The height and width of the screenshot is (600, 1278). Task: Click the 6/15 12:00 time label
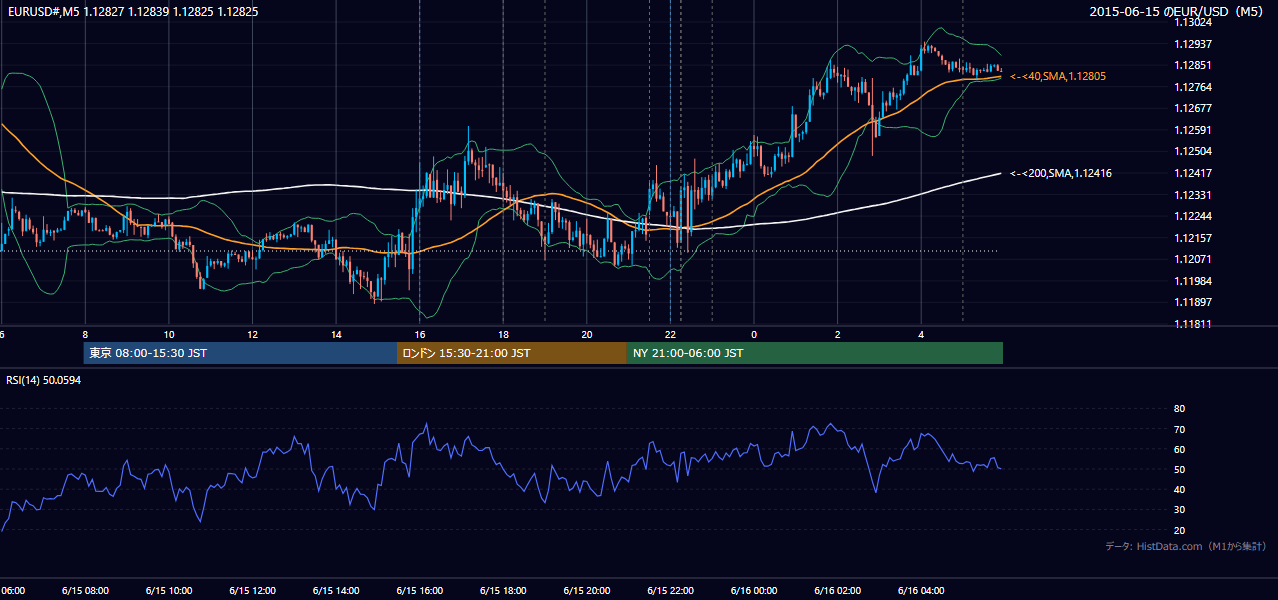coord(252,590)
